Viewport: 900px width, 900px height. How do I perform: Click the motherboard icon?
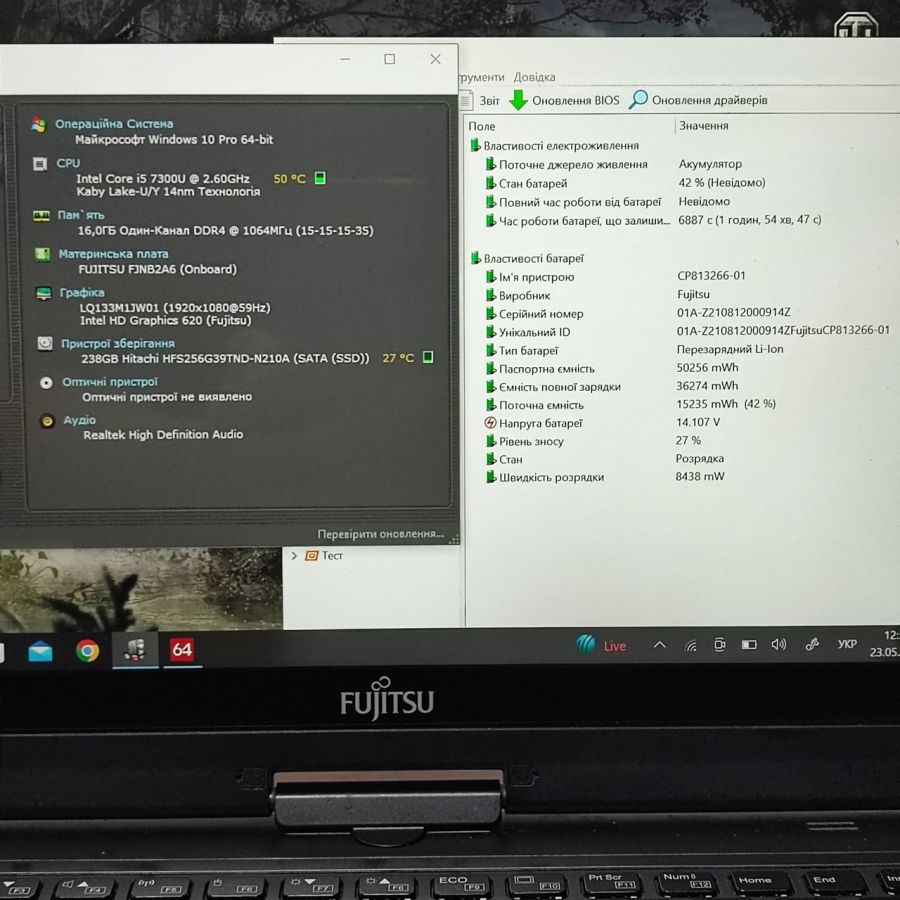42,254
